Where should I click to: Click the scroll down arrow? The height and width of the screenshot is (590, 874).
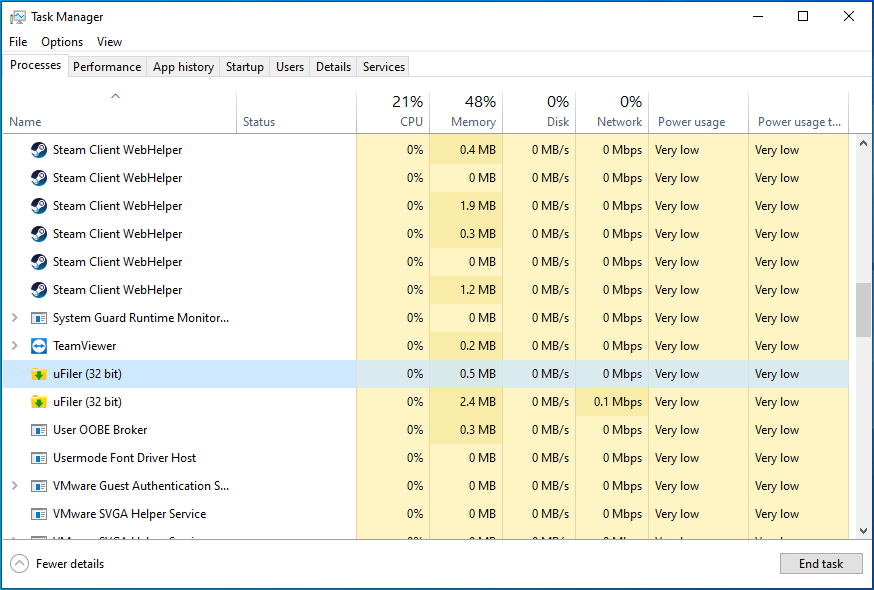pos(862,531)
